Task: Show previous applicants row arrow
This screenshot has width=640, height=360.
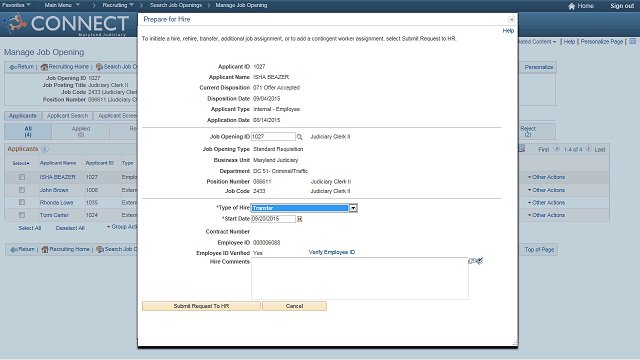Action: 557,149
